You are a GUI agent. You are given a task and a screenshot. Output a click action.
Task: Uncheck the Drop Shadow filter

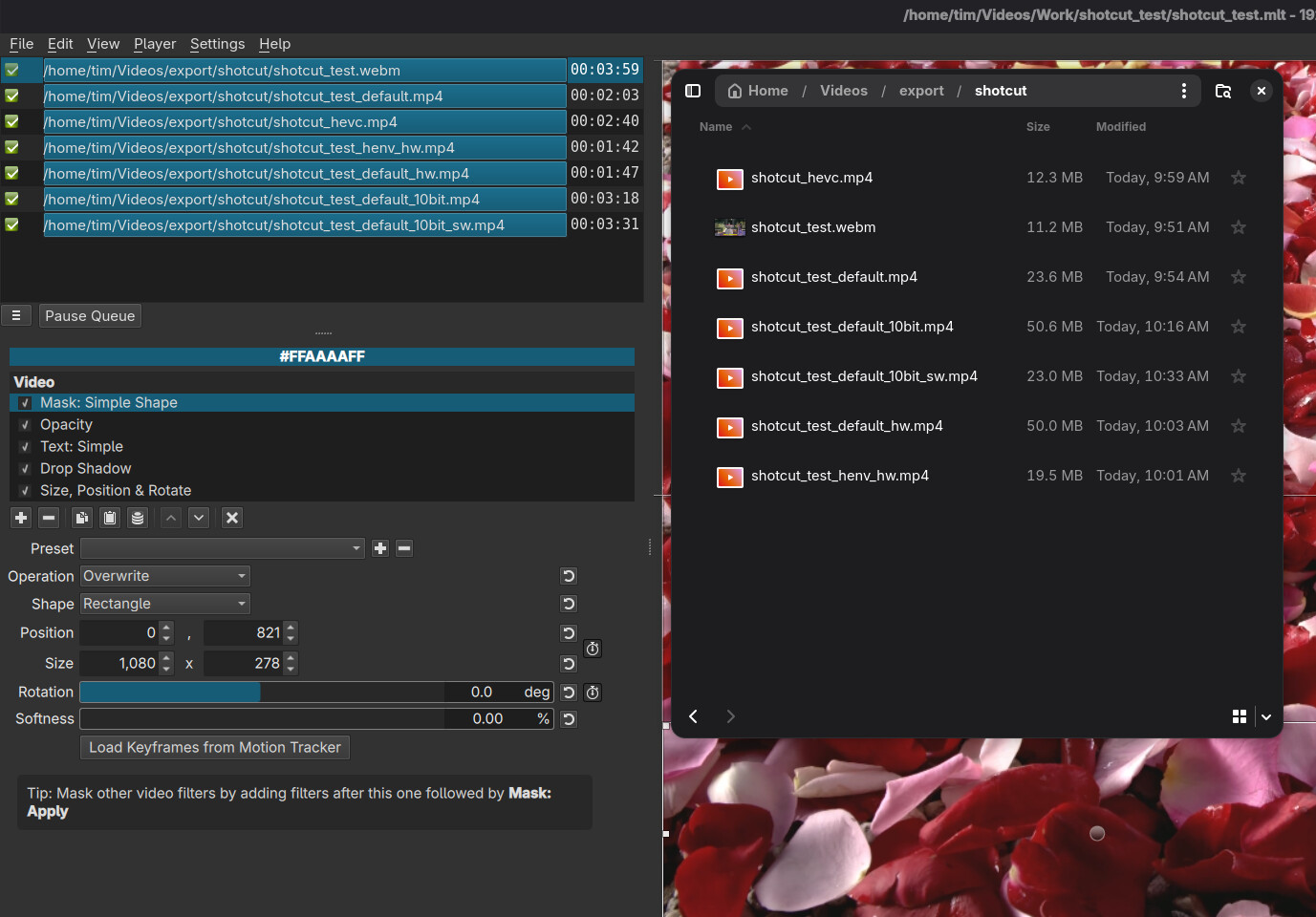(26, 469)
